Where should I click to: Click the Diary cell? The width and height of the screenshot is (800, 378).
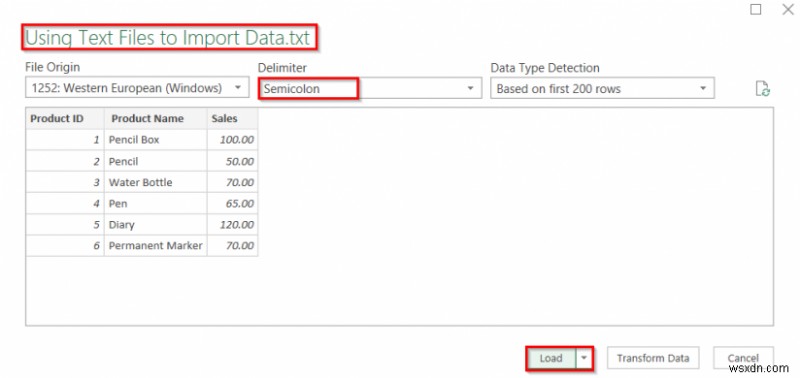click(156, 224)
